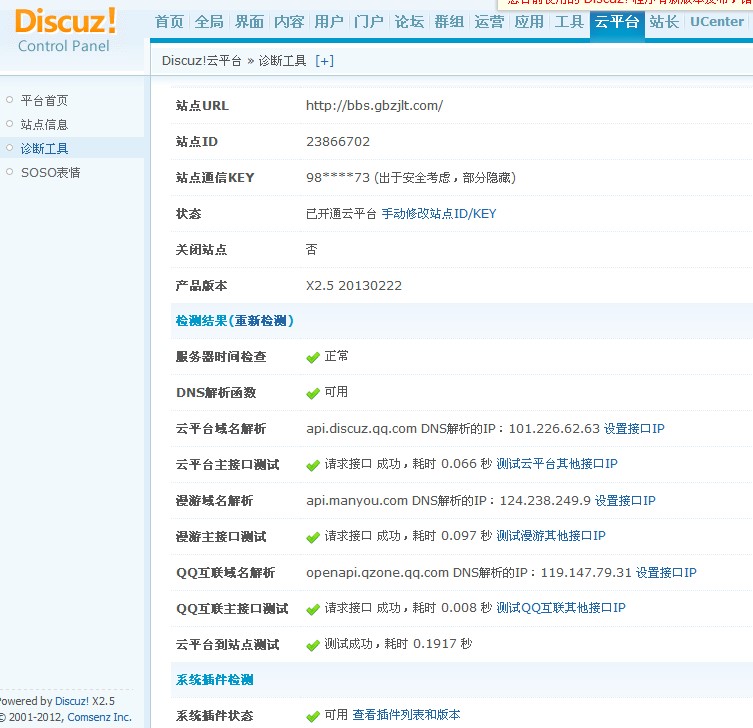Click green check icon for 云平台到站点测试
Screen dimensions: 753x728
(313, 645)
